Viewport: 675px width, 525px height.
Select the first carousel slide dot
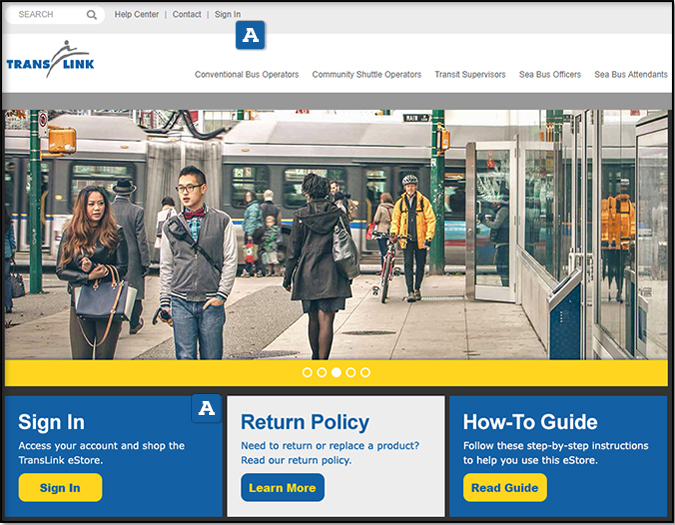[x=307, y=372]
